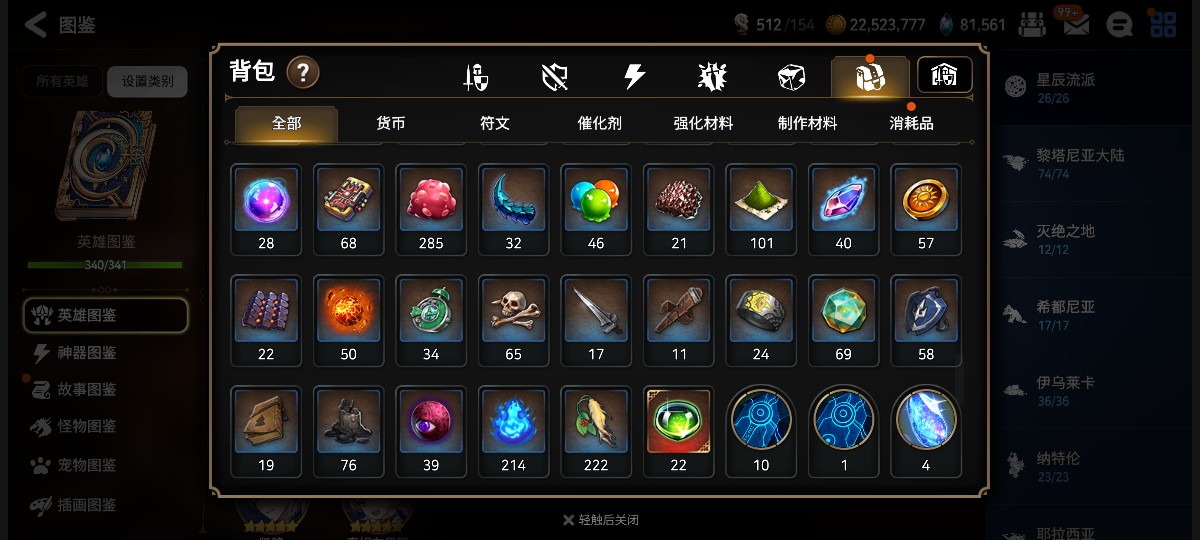The height and width of the screenshot is (540, 1200).
Task: Go back with the 图鉴 arrow
Action: (x=60, y=25)
